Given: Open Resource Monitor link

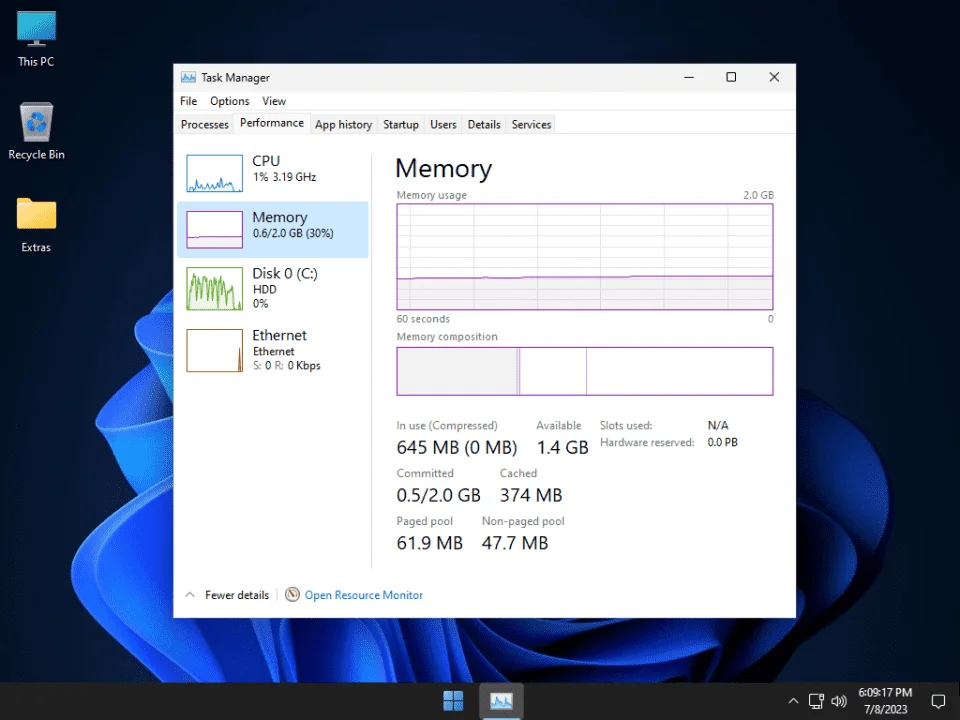Looking at the screenshot, I should pos(364,595).
